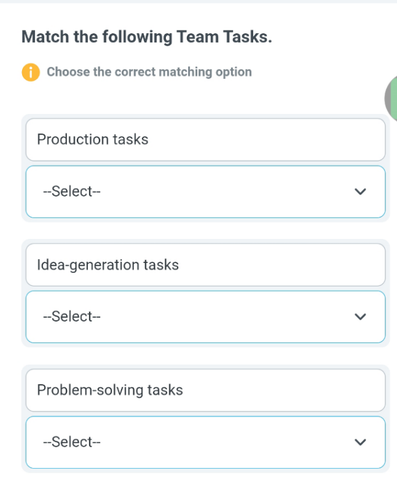The height and width of the screenshot is (500, 397).
Task: Click the words Team Tasks in the heading
Action: (224, 37)
